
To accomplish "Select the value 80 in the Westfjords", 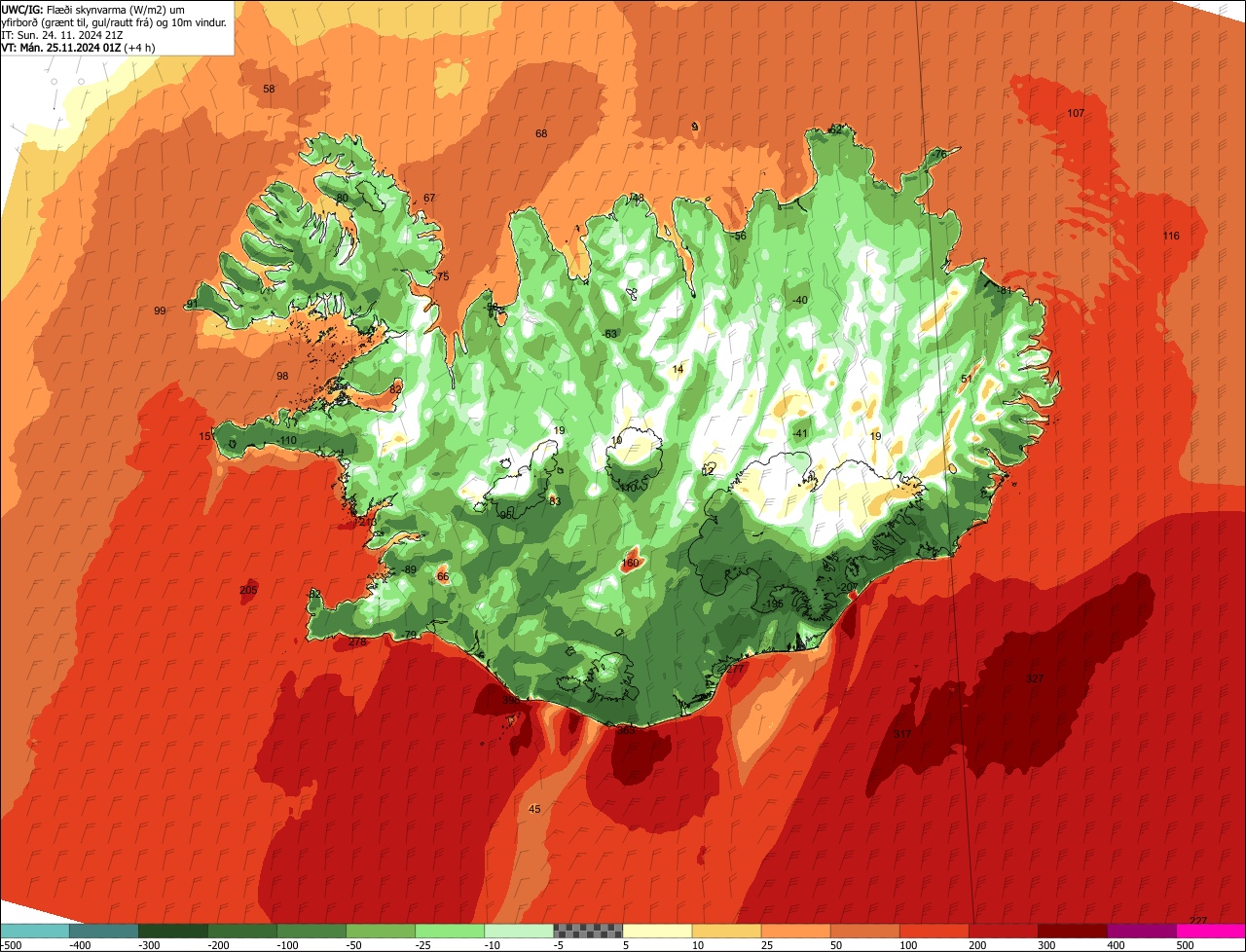I will 342,198.
